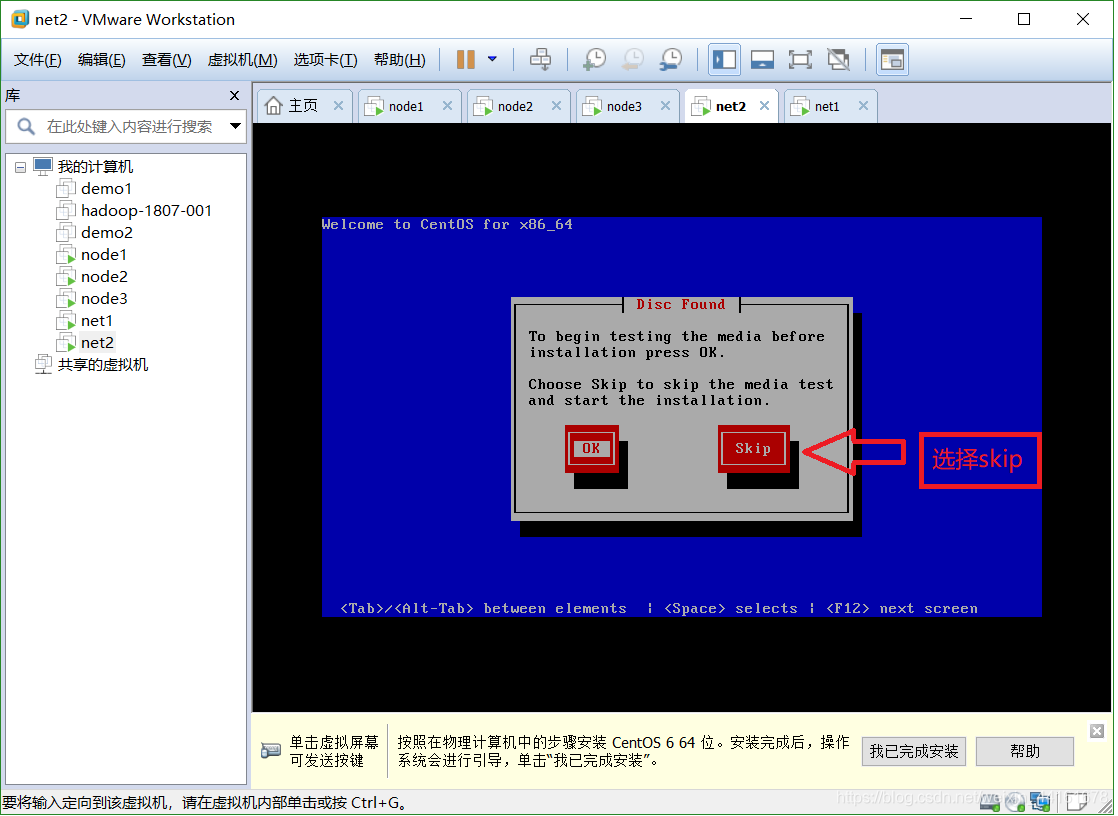Viewport: 1118px width, 816px height.
Task: Open the snapshot manager icon
Action: tap(671, 59)
